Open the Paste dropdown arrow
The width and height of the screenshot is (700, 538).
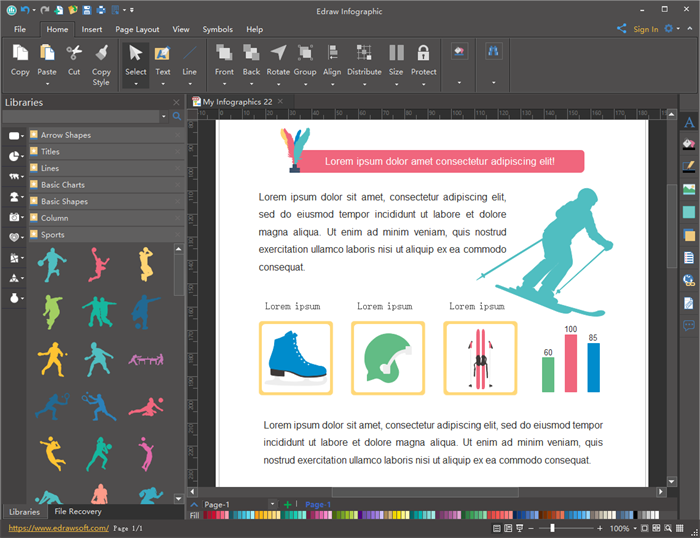pyautogui.click(x=47, y=84)
